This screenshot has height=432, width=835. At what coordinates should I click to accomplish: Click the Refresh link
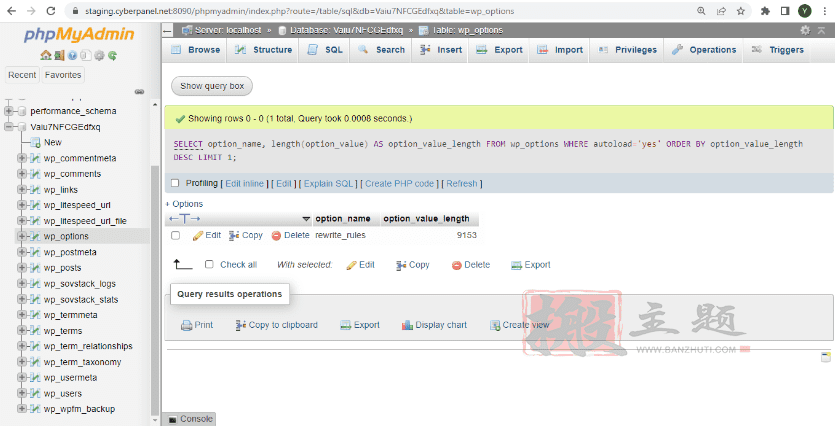pos(462,184)
